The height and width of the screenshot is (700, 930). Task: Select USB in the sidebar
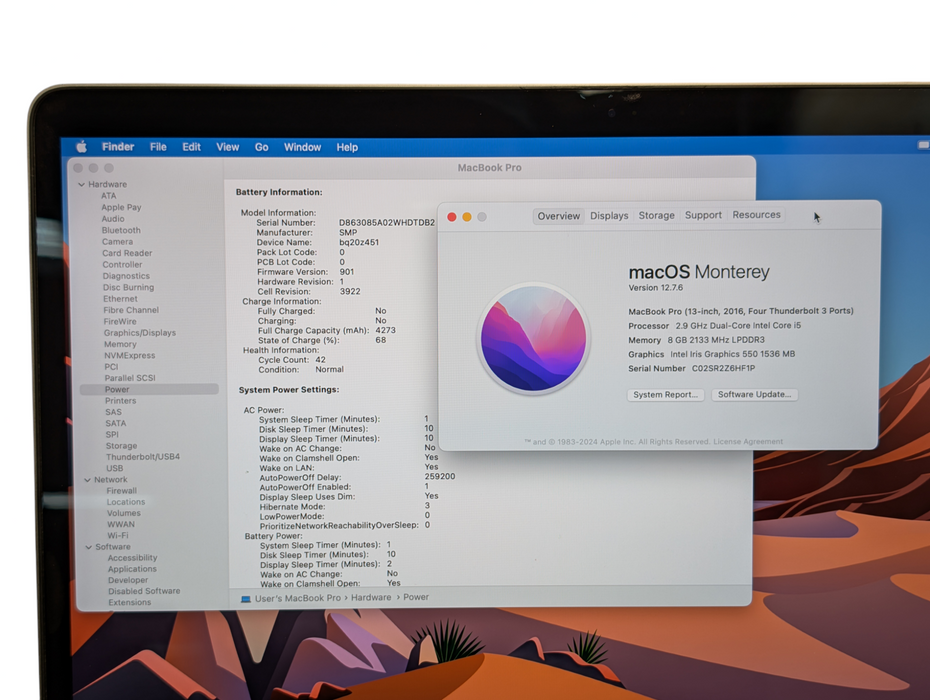(114, 468)
